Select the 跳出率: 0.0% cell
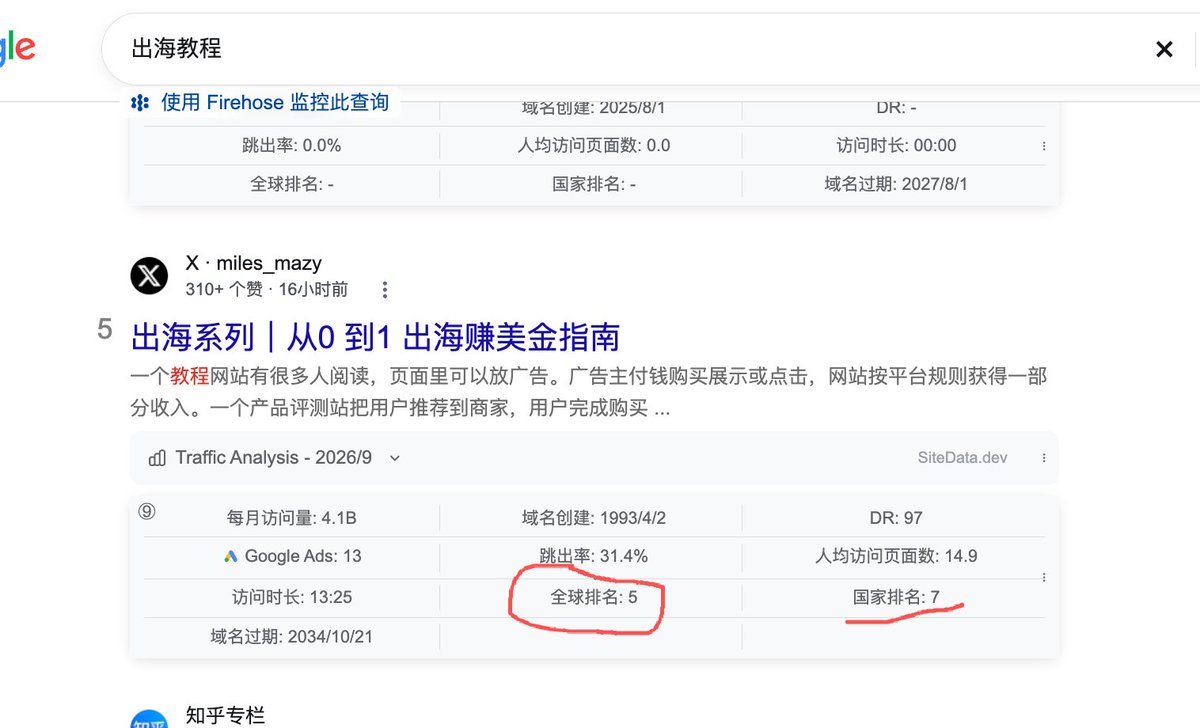Viewport: 1200px width, 728px height. [292, 145]
